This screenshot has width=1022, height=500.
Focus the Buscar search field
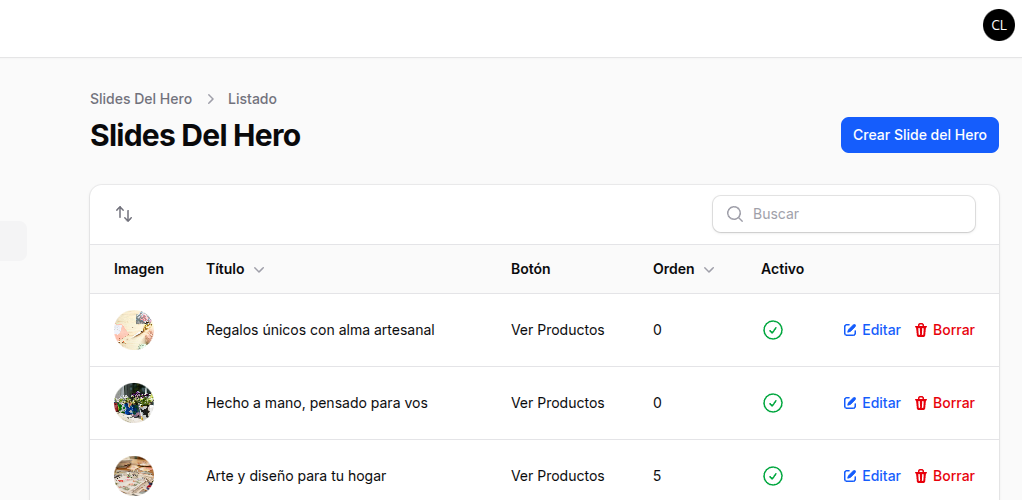tap(843, 214)
